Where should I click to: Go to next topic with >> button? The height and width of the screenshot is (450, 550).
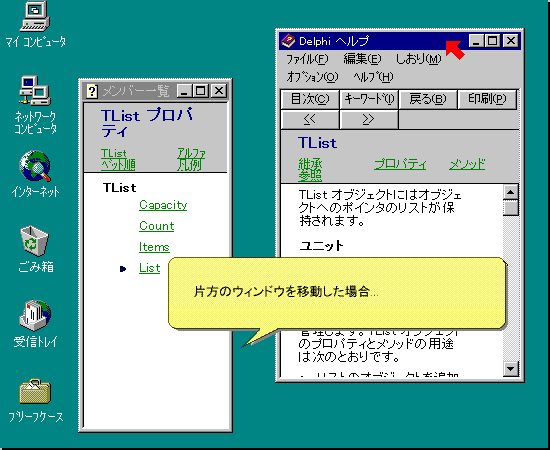click(x=369, y=120)
